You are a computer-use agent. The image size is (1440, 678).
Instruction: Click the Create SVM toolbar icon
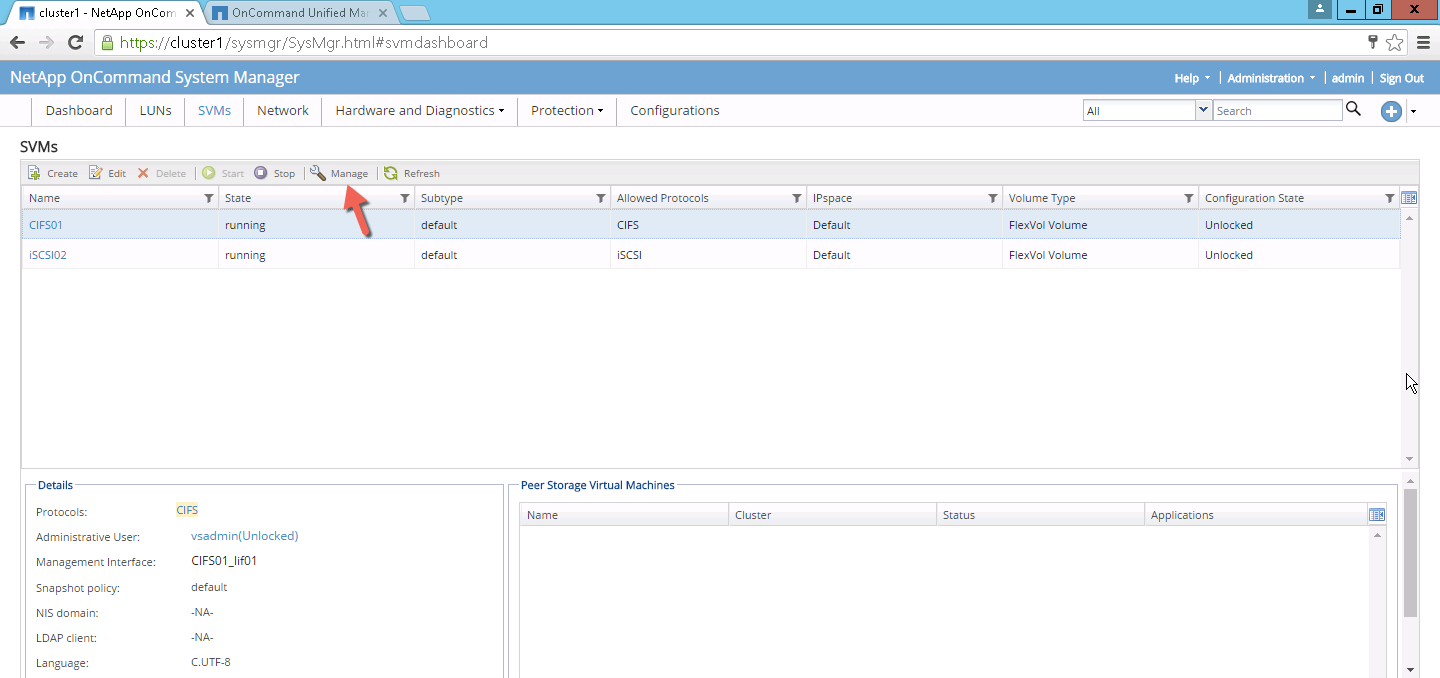click(34, 173)
